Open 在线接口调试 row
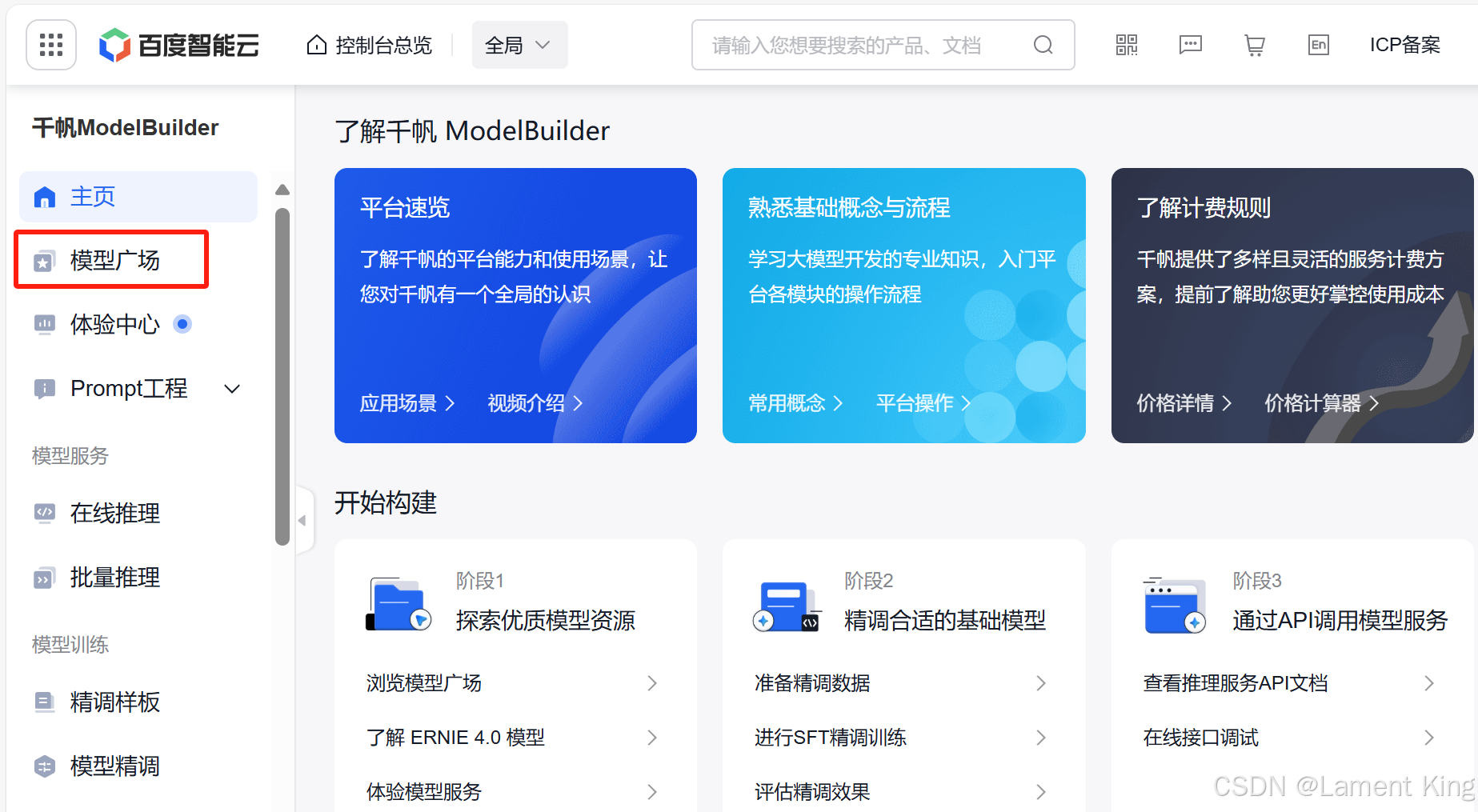This screenshot has height=812, width=1478. tap(1289, 737)
